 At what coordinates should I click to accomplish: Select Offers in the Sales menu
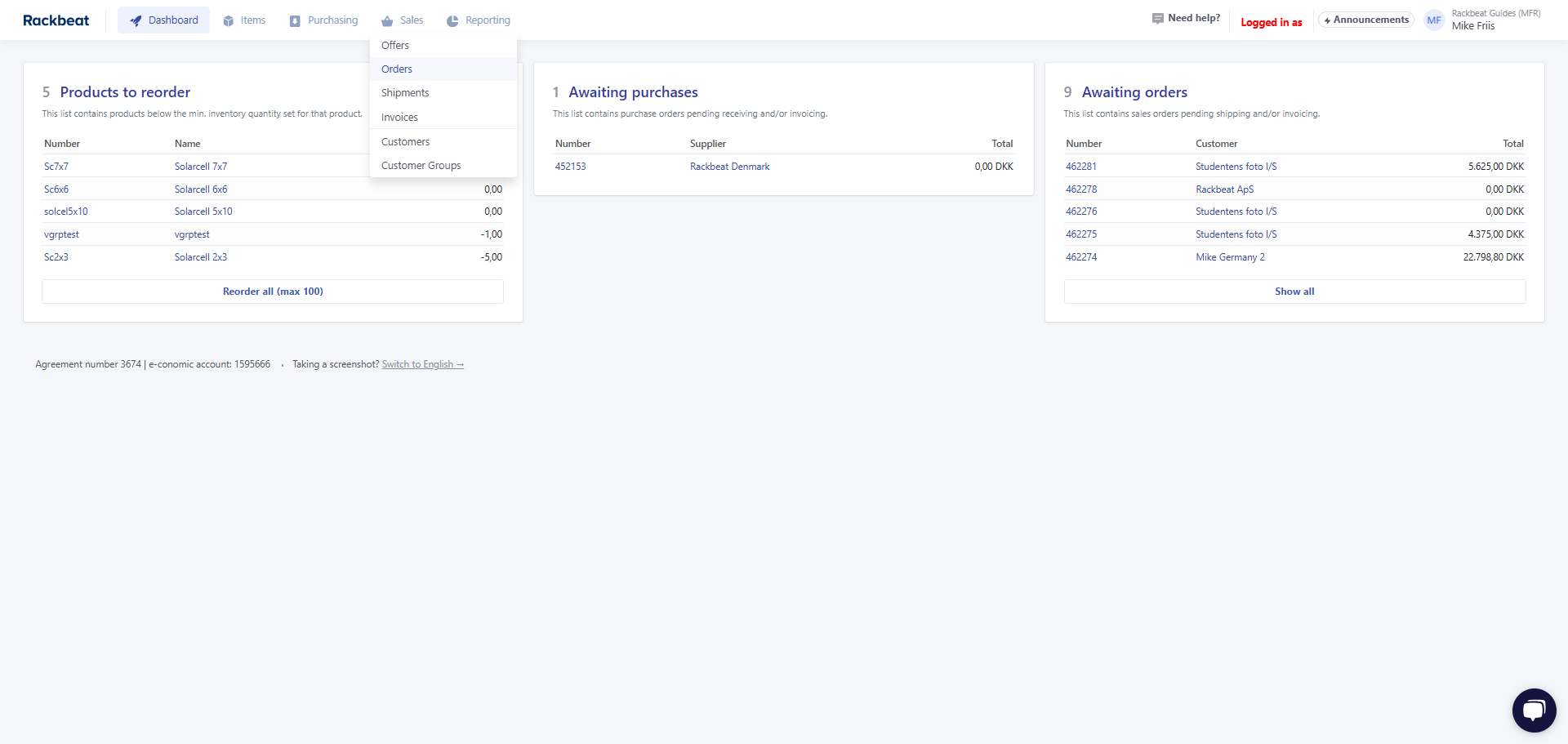pyautogui.click(x=395, y=46)
